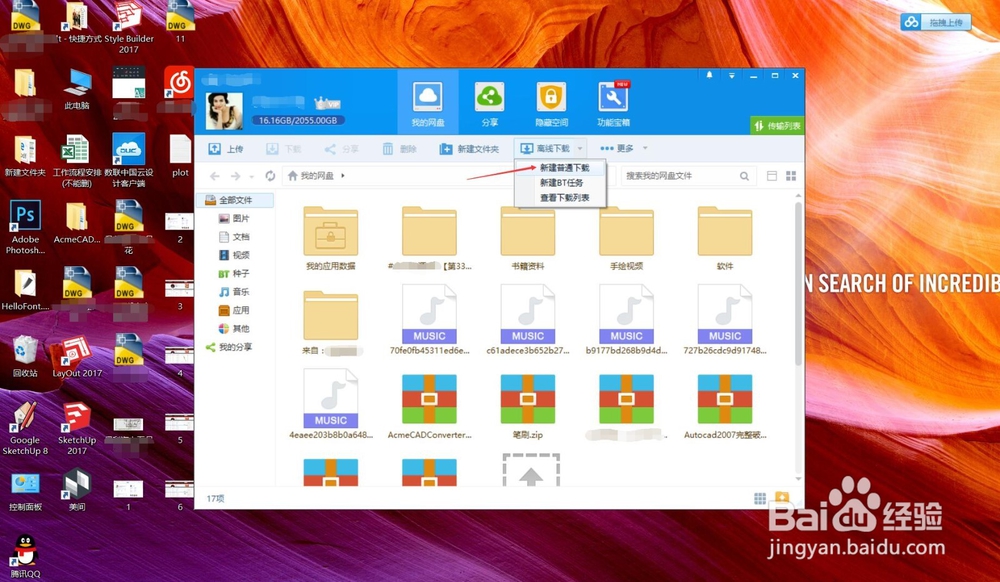
Task: Select 其他 category in the sidebar
Action: tap(235, 328)
